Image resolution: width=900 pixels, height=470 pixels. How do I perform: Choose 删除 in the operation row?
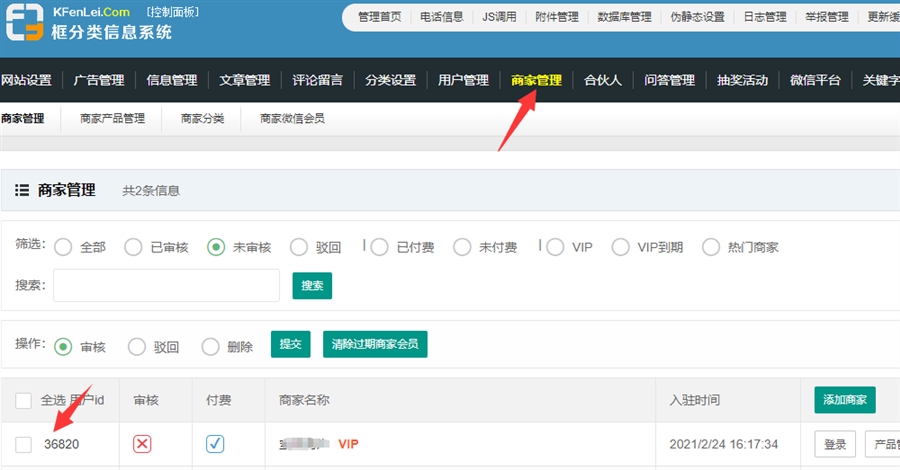coord(211,347)
